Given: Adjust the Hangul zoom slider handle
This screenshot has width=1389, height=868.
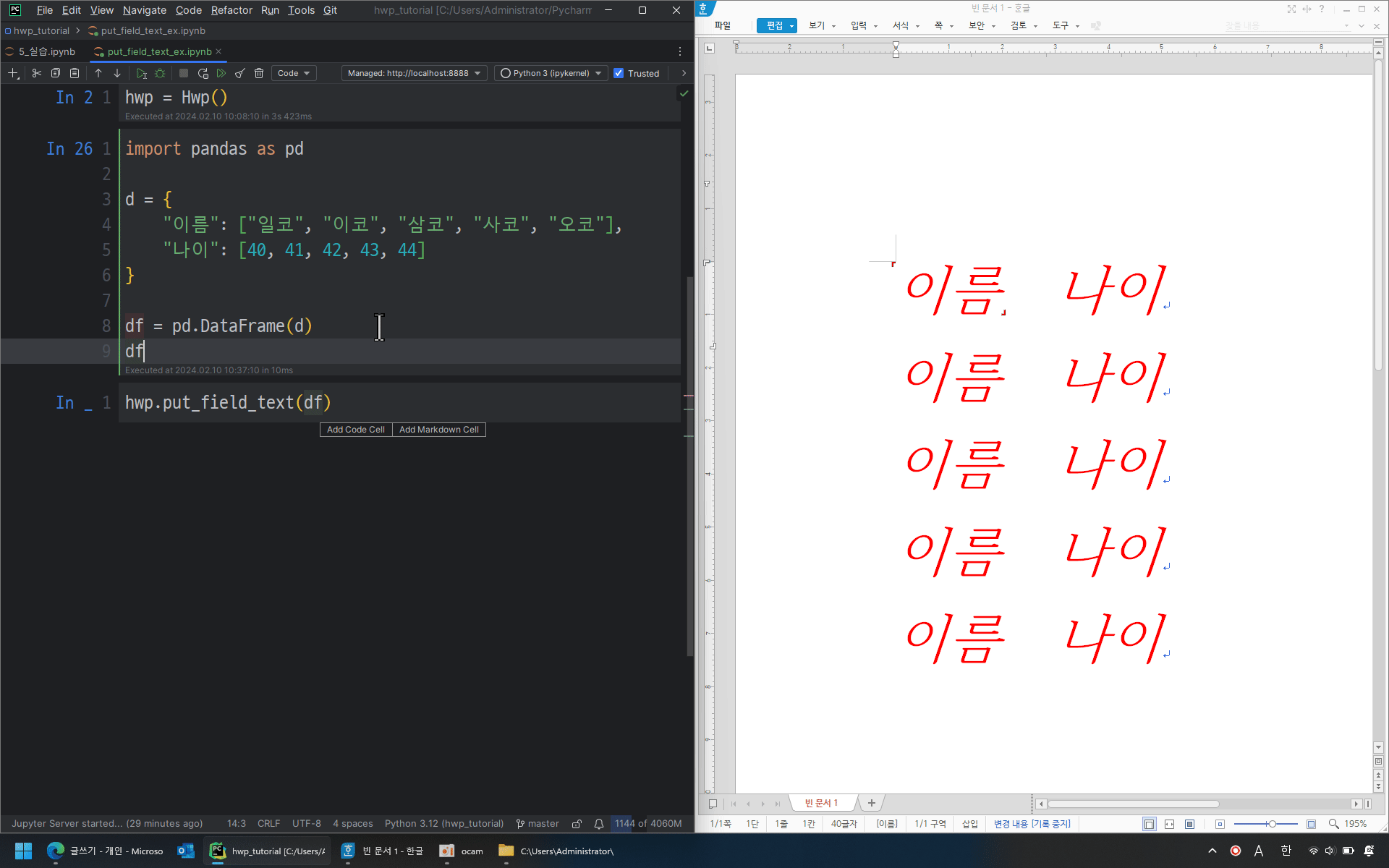Looking at the screenshot, I should [x=1272, y=824].
